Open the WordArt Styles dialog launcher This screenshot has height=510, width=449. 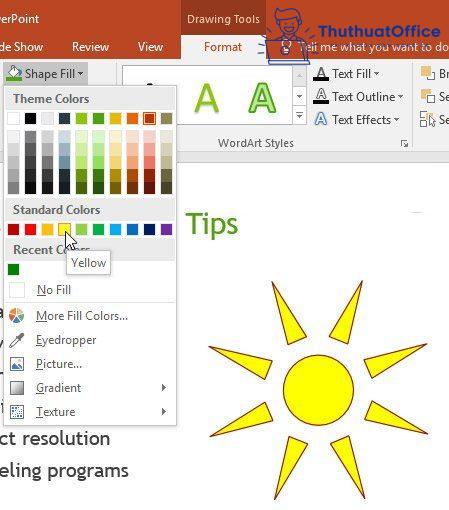point(404,143)
